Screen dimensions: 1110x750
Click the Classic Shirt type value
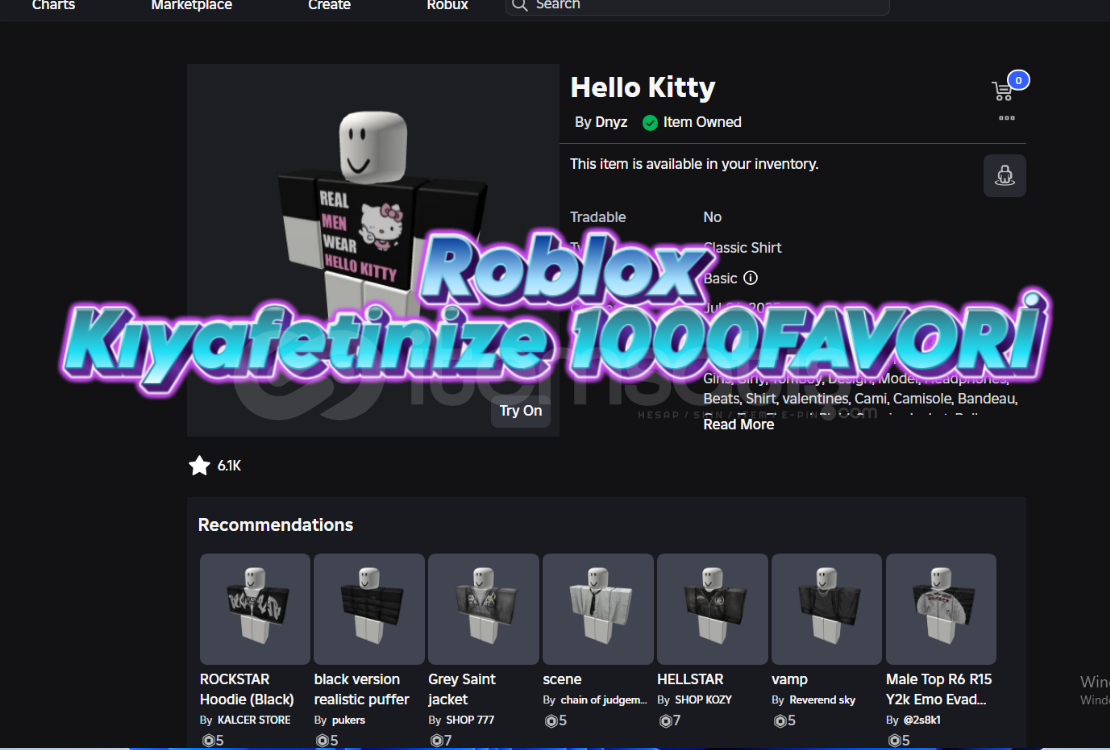[x=743, y=248]
